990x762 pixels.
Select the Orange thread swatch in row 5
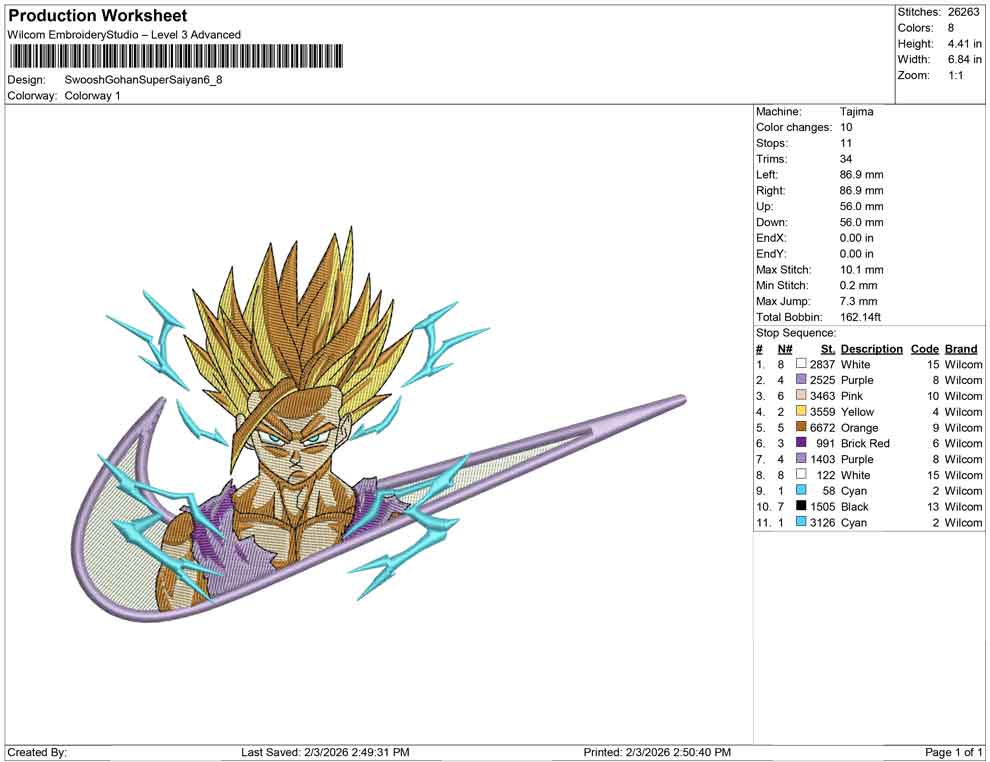[799, 427]
